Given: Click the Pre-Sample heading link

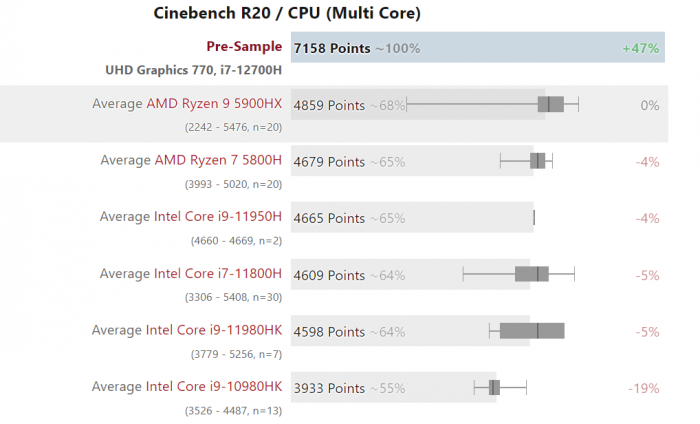Looking at the screenshot, I should point(244,47).
